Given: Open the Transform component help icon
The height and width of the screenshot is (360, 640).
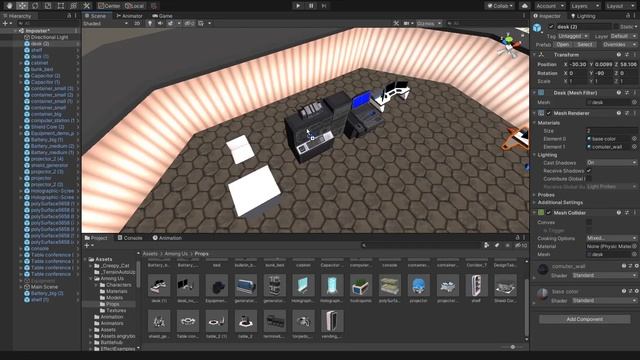Looking at the screenshot, I should pyautogui.click(x=619, y=54).
